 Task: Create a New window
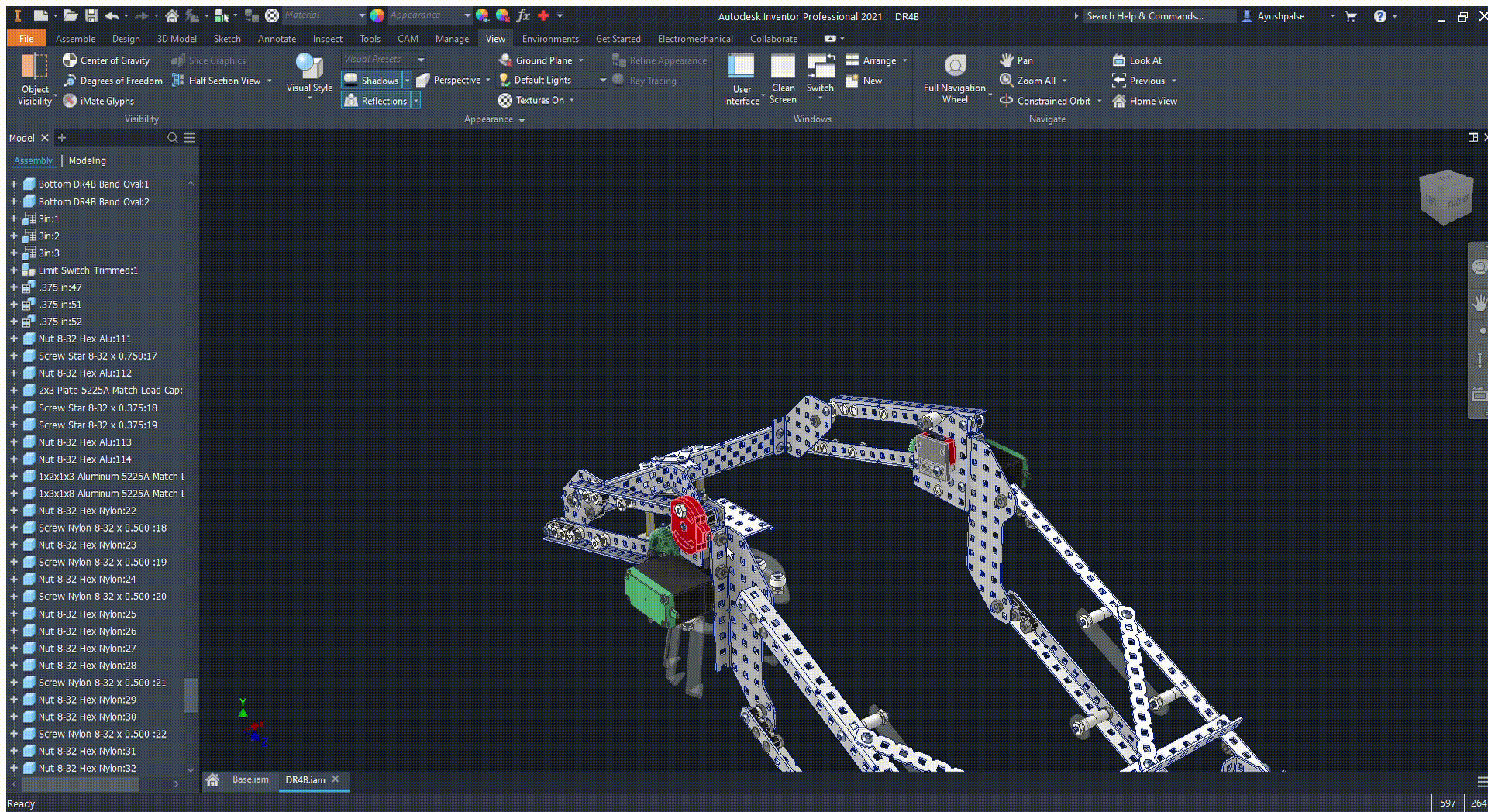[863, 81]
